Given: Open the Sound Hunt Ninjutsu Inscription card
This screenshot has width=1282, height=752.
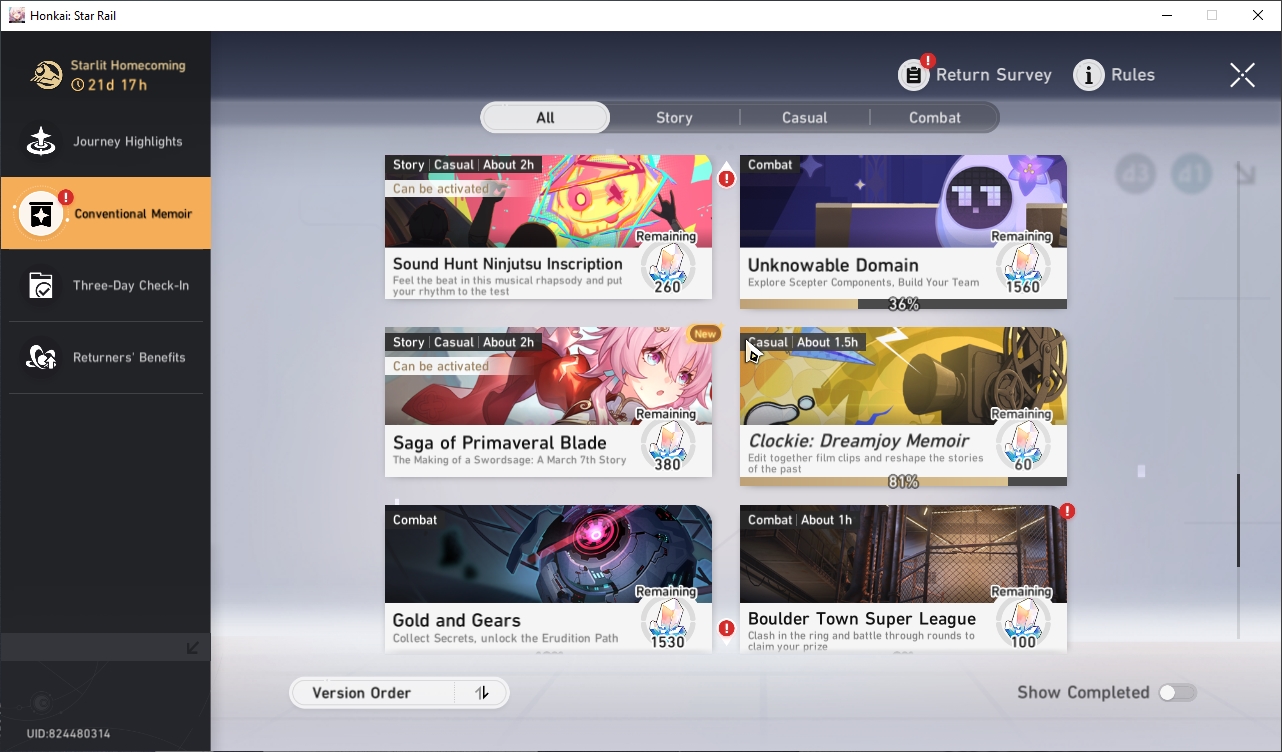Looking at the screenshot, I should [548, 227].
